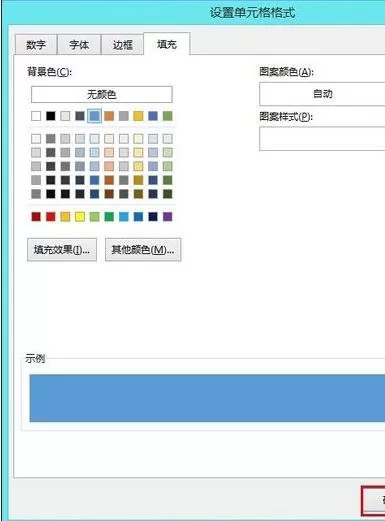
Task: Open 其他颜色 button
Action: (x=143, y=249)
